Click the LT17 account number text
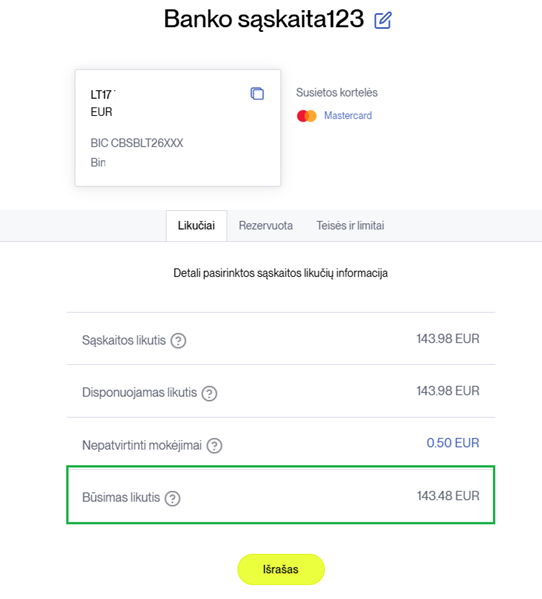Viewport: 542px width, 599px height. (102, 94)
